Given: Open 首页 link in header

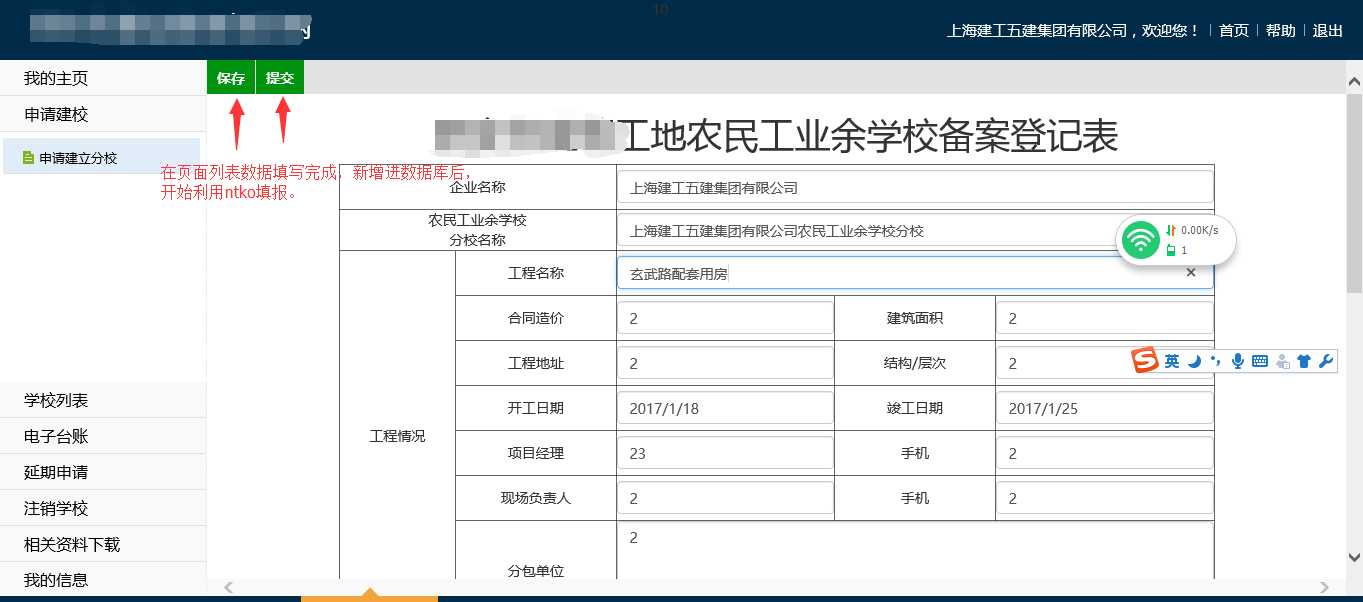Looking at the screenshot, I should point(1234,31).
